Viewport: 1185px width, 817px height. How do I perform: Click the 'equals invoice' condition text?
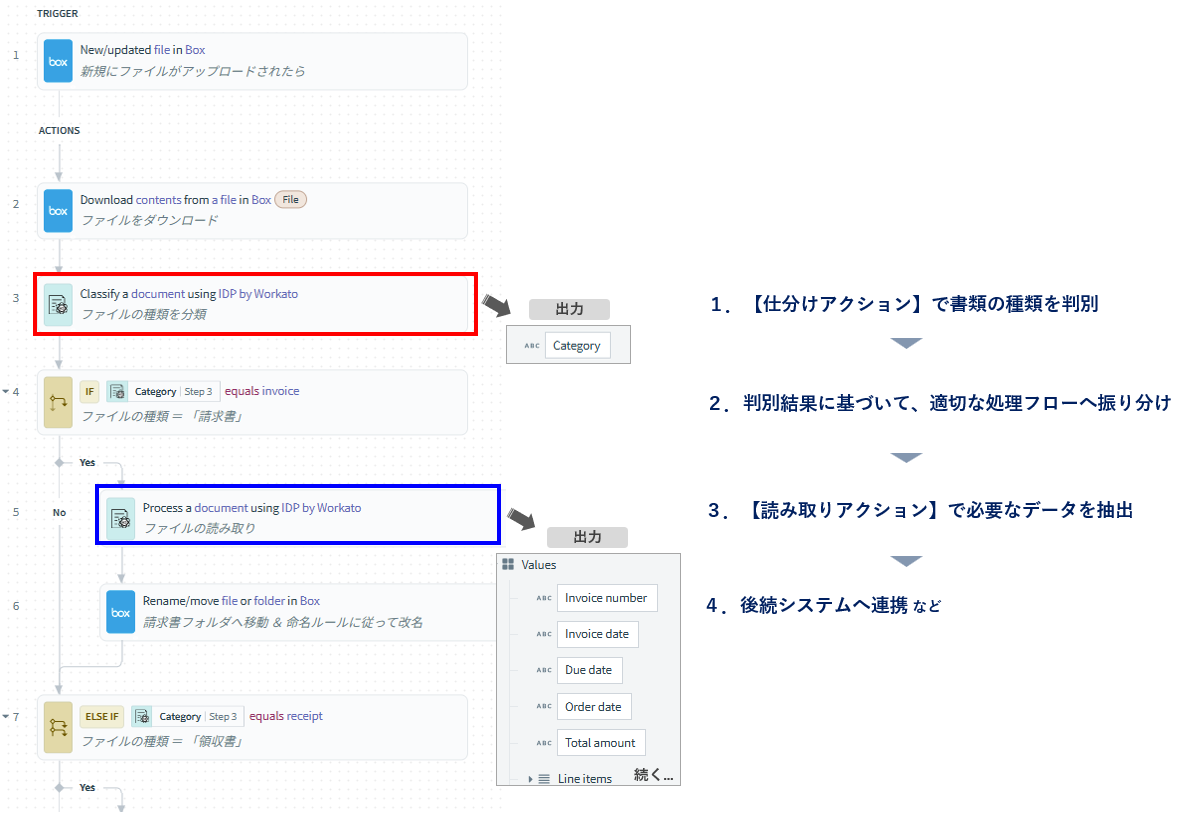tap(262, 391)
